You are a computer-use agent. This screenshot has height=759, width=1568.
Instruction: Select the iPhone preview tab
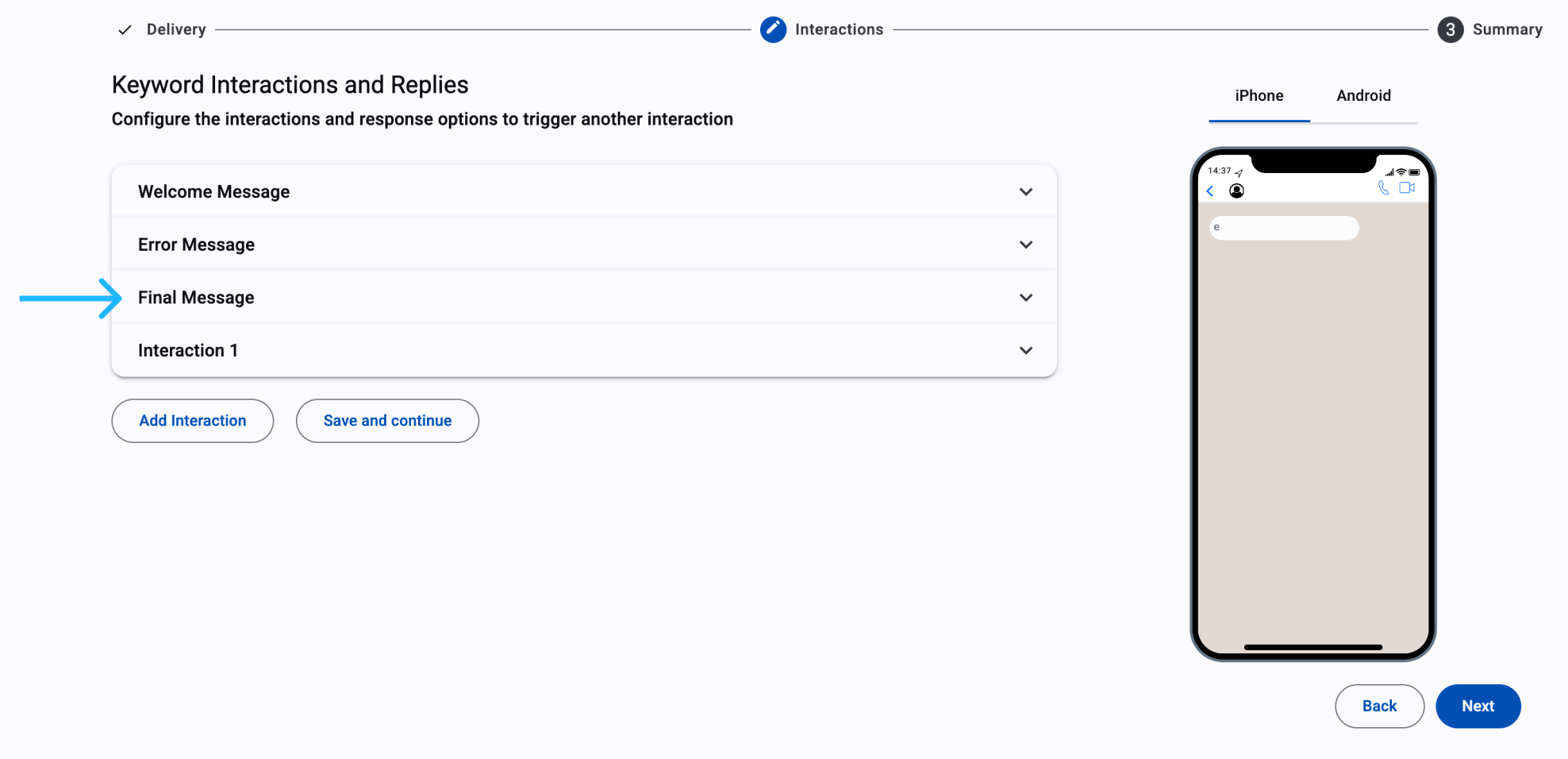click(1259, 96)
